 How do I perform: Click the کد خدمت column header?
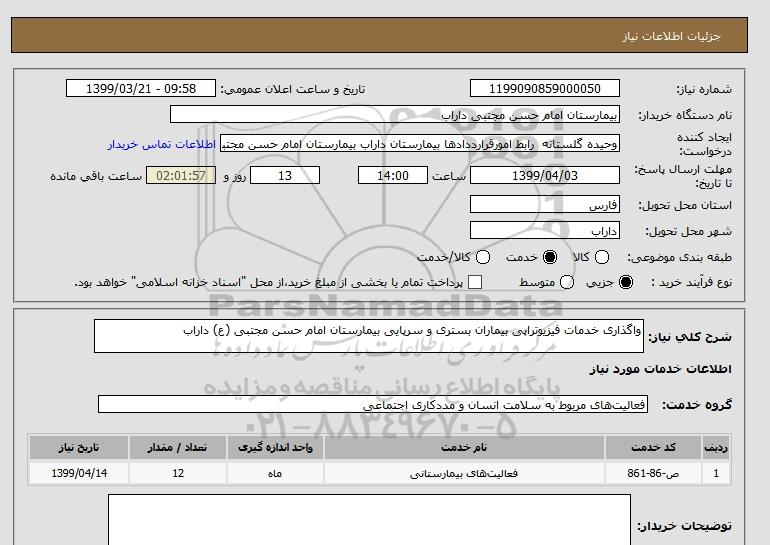653,447
